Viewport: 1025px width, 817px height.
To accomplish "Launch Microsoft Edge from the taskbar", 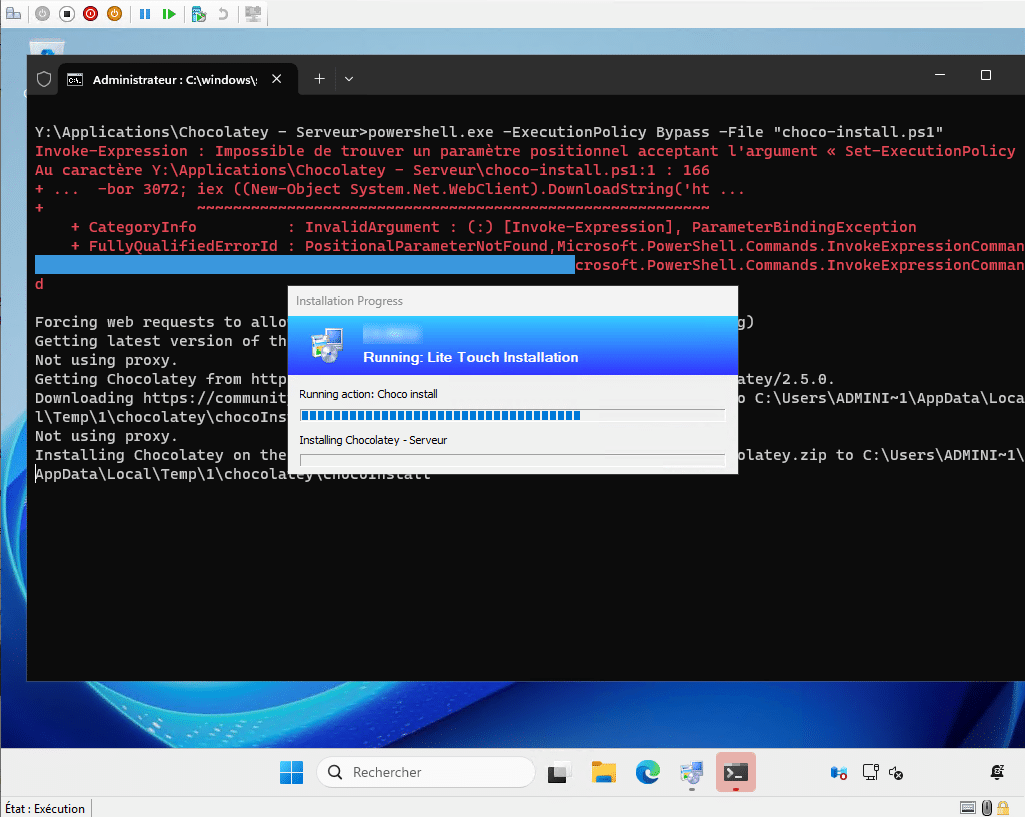I will click(647, 772).
